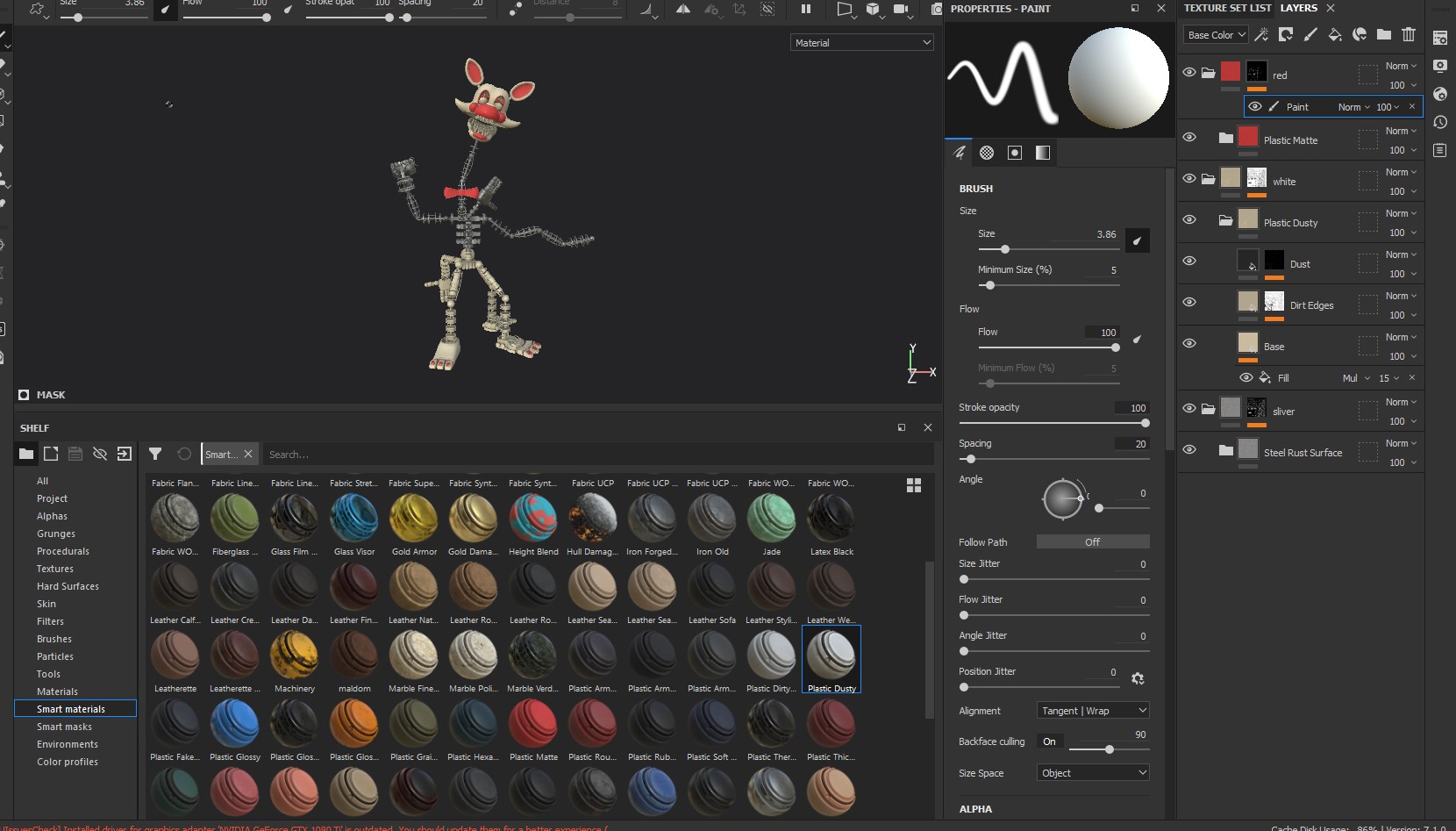Image resolution: width=1456 pixels, height=831 pixels.
Task: Switch shelf thumbnails to grid size view
Action: [x=914, y=485]
